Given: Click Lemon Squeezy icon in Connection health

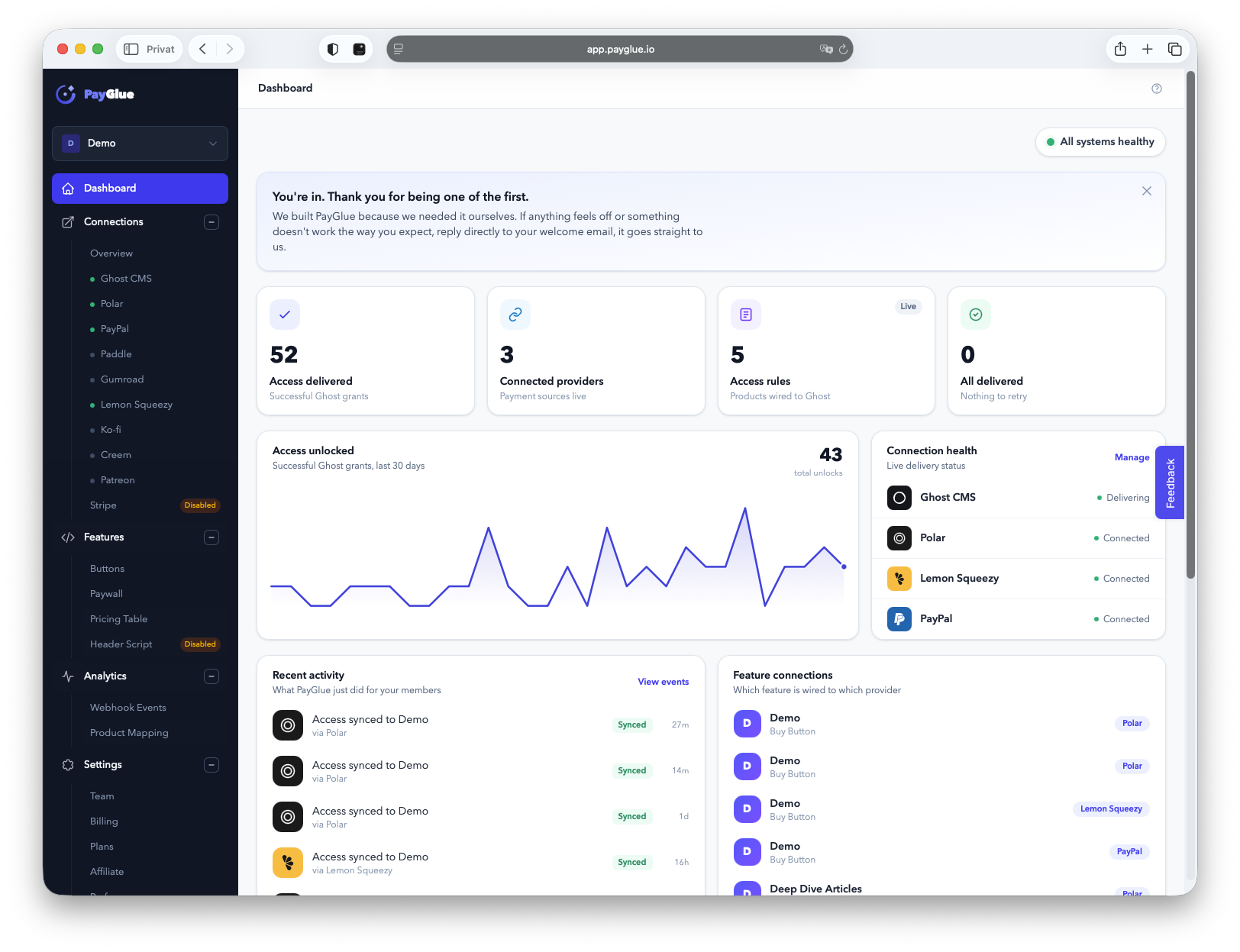Looking at the screenshot, I should coord(899,579).
